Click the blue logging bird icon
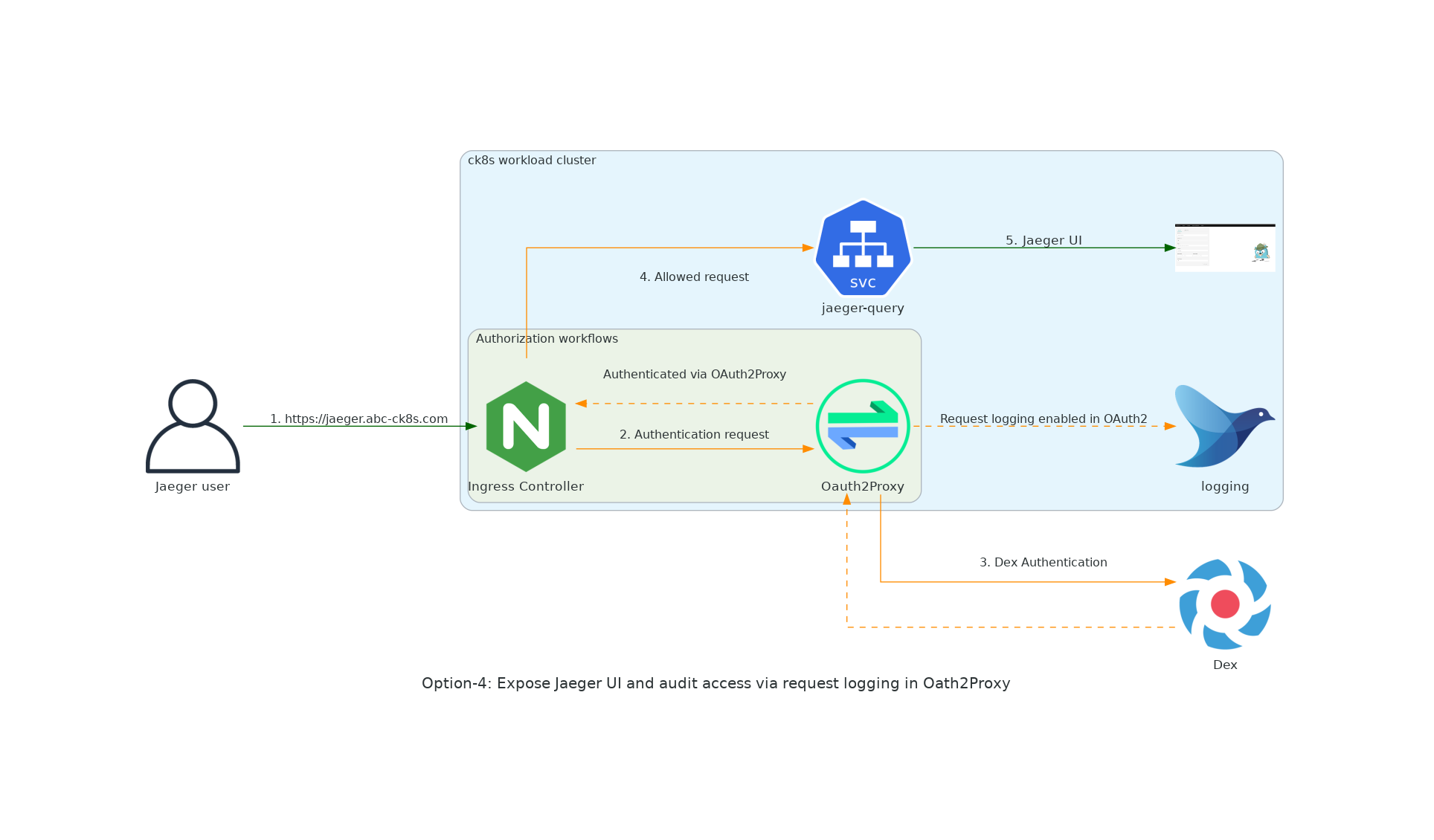 pyautogui.click(x=1224, y=426)
